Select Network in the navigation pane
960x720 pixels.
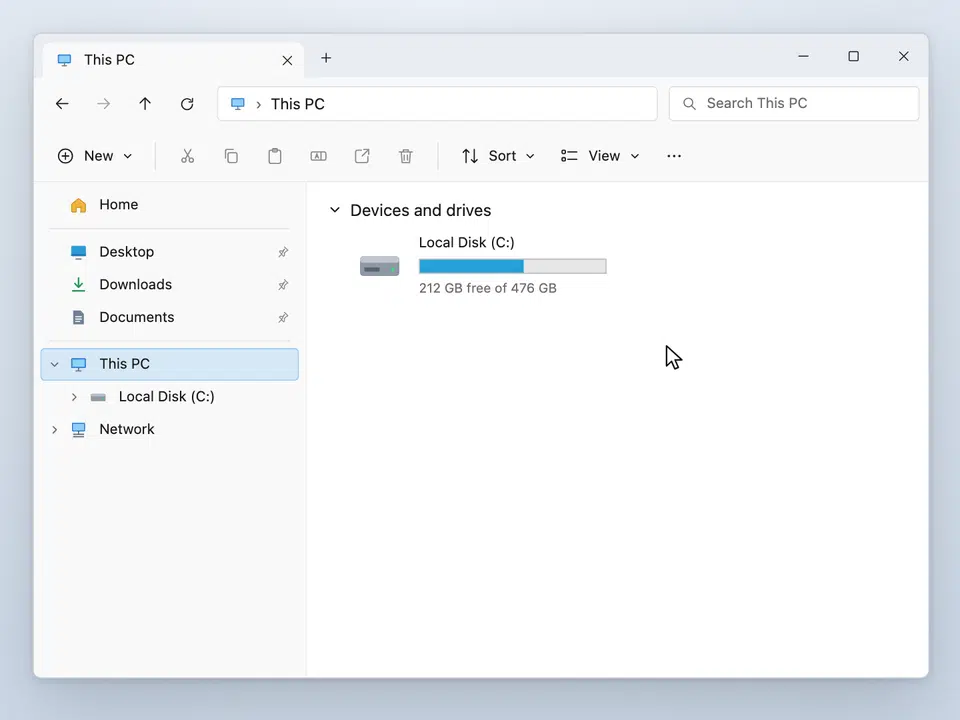click(x=169, y=429)
